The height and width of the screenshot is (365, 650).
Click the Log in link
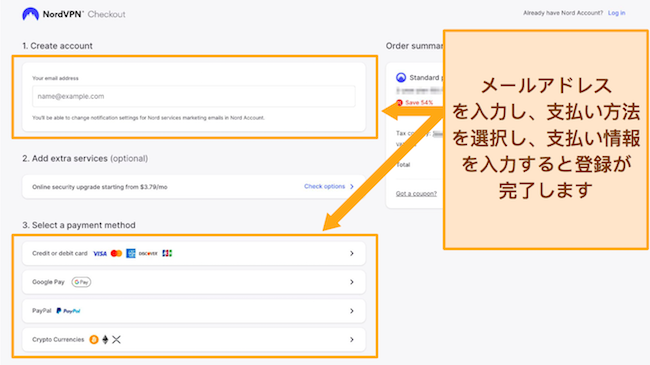point(616,13)
